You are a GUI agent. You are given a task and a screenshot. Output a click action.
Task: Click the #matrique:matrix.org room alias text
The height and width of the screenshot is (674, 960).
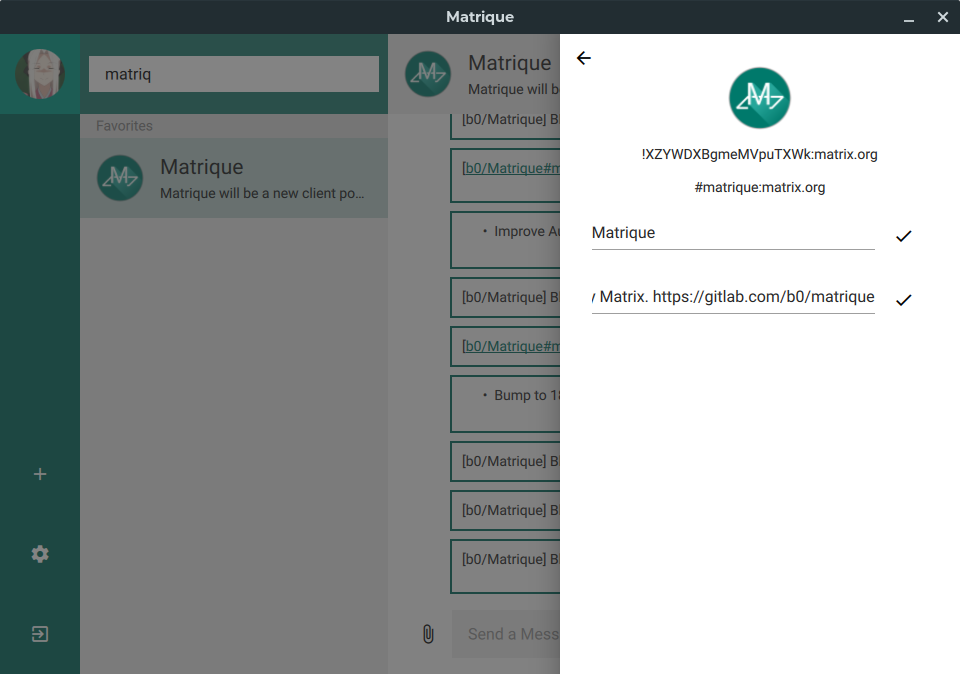coord(759,187)
